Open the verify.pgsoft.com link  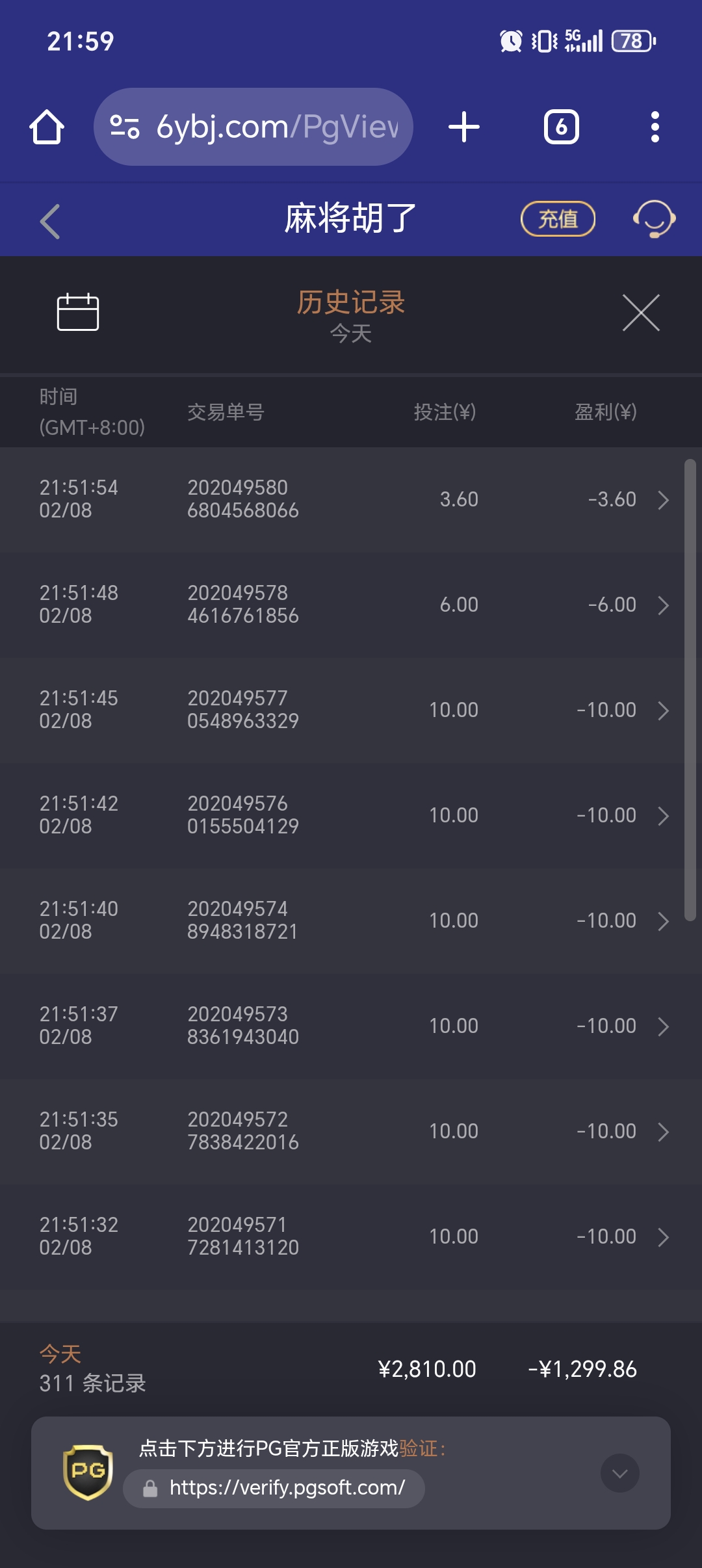coord(287,1488)
